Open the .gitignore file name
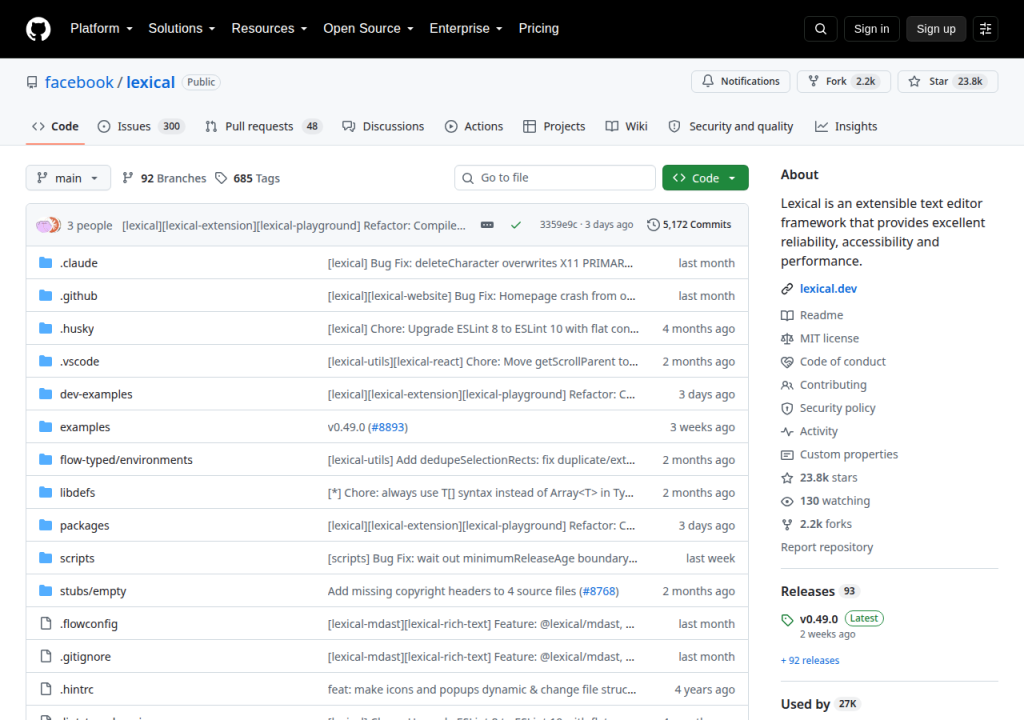The height and width of the screenshot is (720, 1024). [x=85, y=657]
